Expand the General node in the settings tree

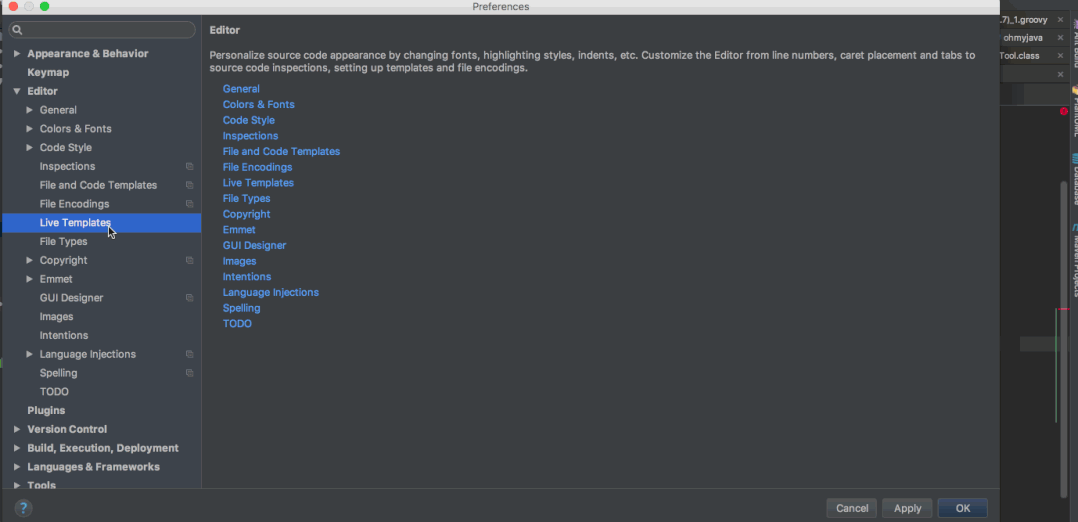pos(30,110)
